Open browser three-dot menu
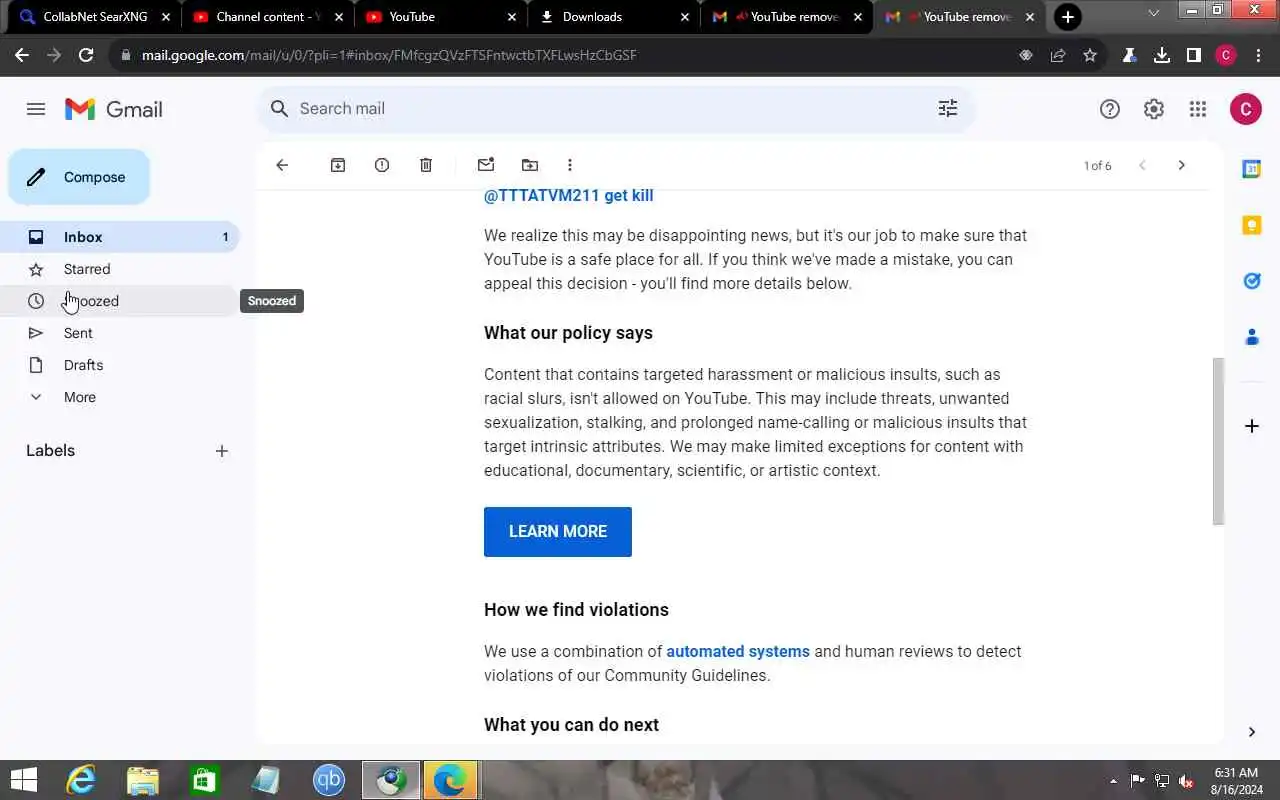This screenshot has height=800, width=1280. pos(1258,55)
